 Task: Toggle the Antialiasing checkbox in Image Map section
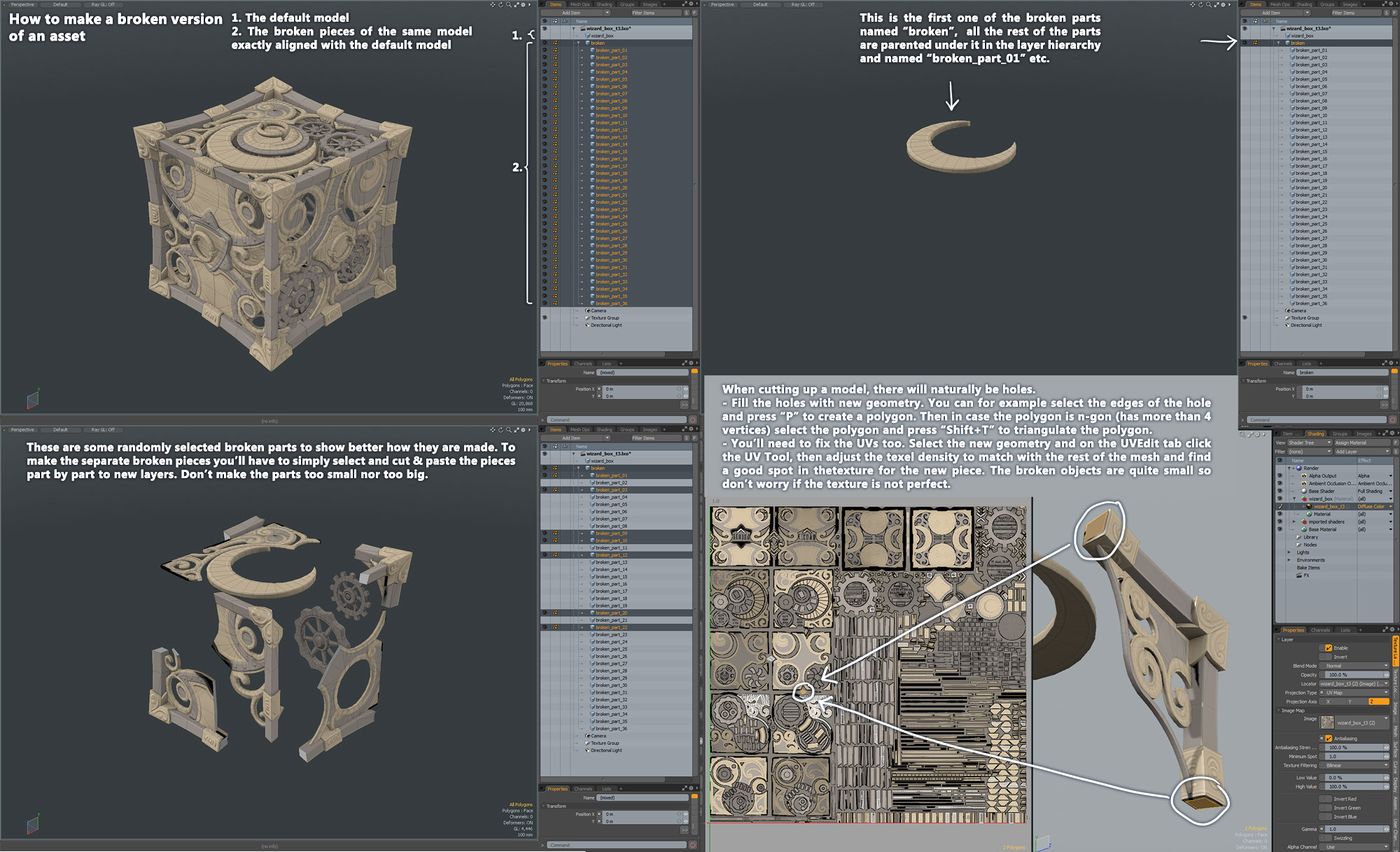[1329, 739]
